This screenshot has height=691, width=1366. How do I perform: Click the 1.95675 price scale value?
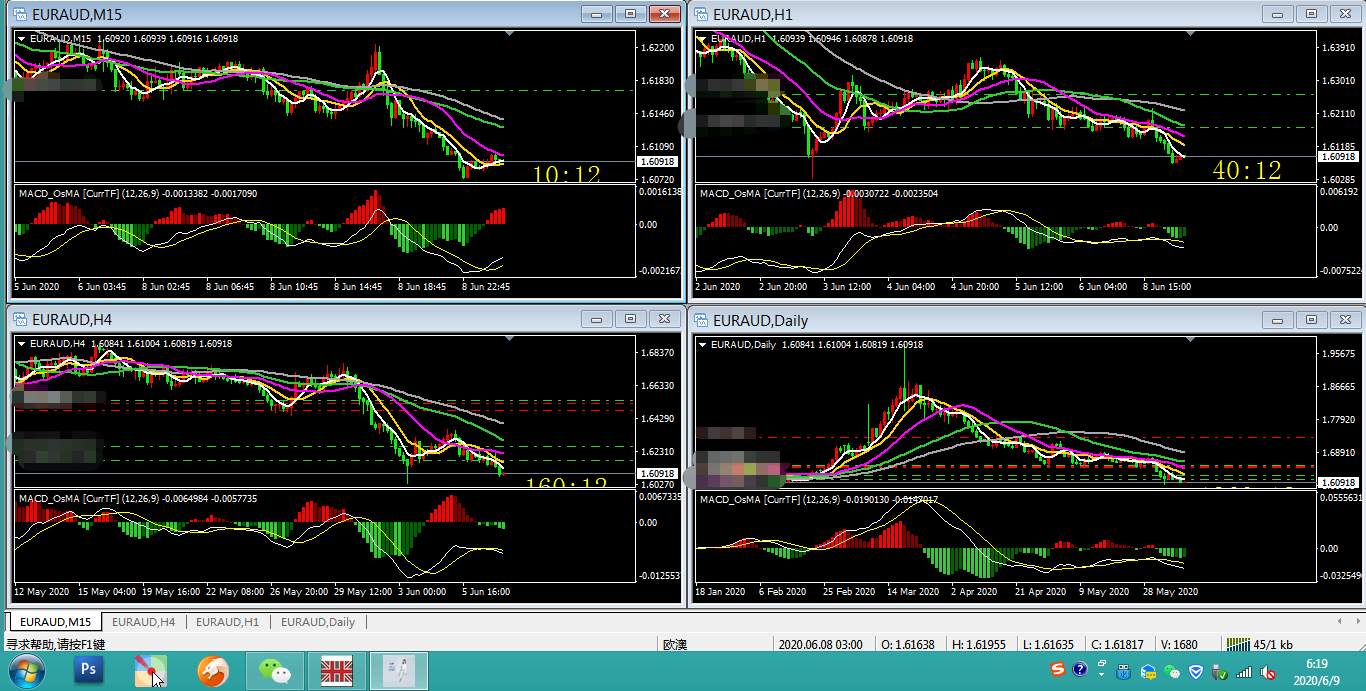pos(1338,353)
